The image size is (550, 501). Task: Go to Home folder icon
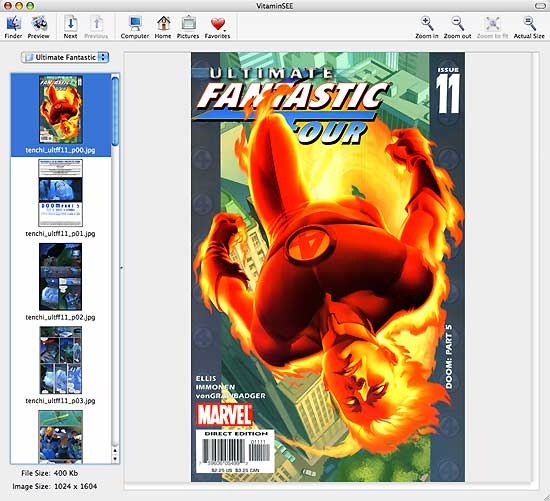pos(163,27)
